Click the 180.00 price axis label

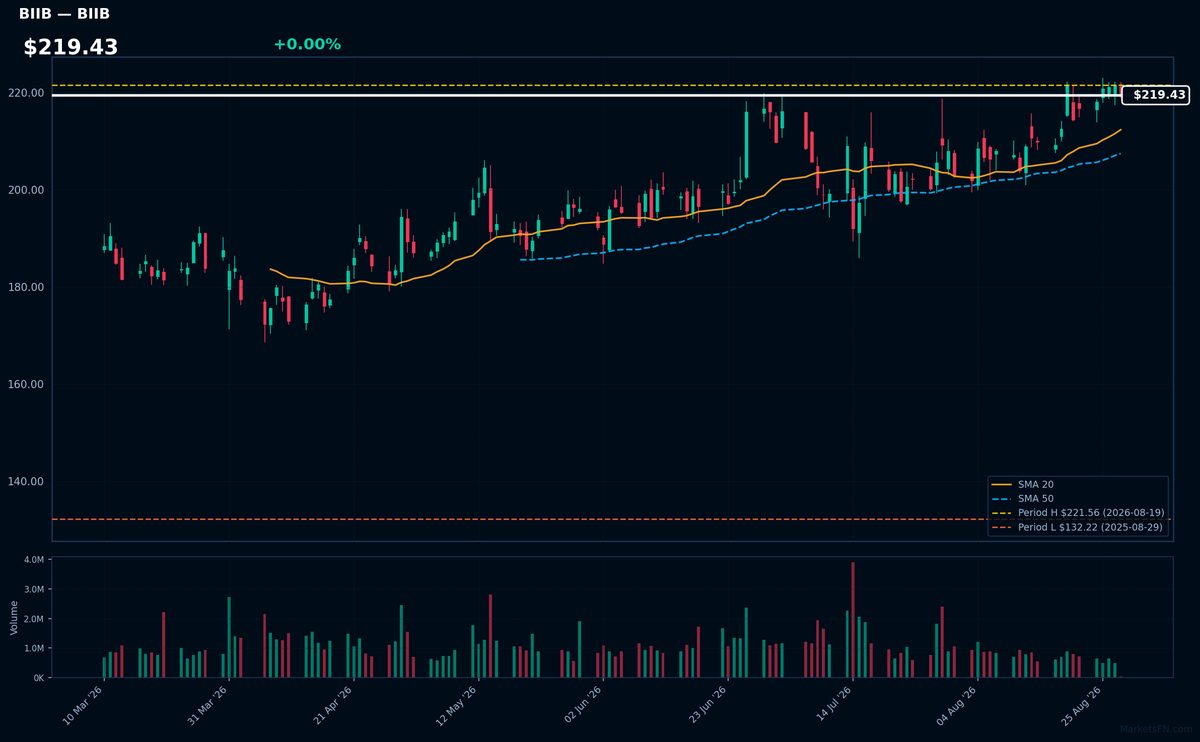25,287
